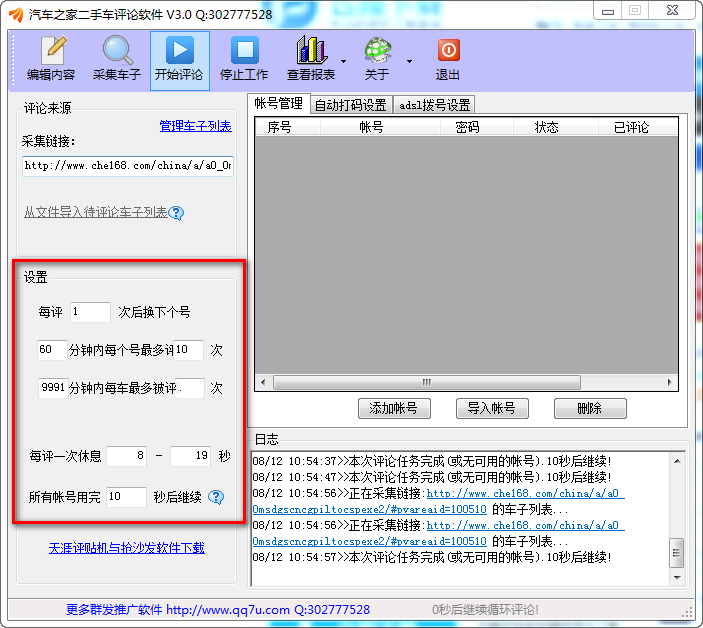Exit the app via 退出 power icon

click(x=449, y=50)
